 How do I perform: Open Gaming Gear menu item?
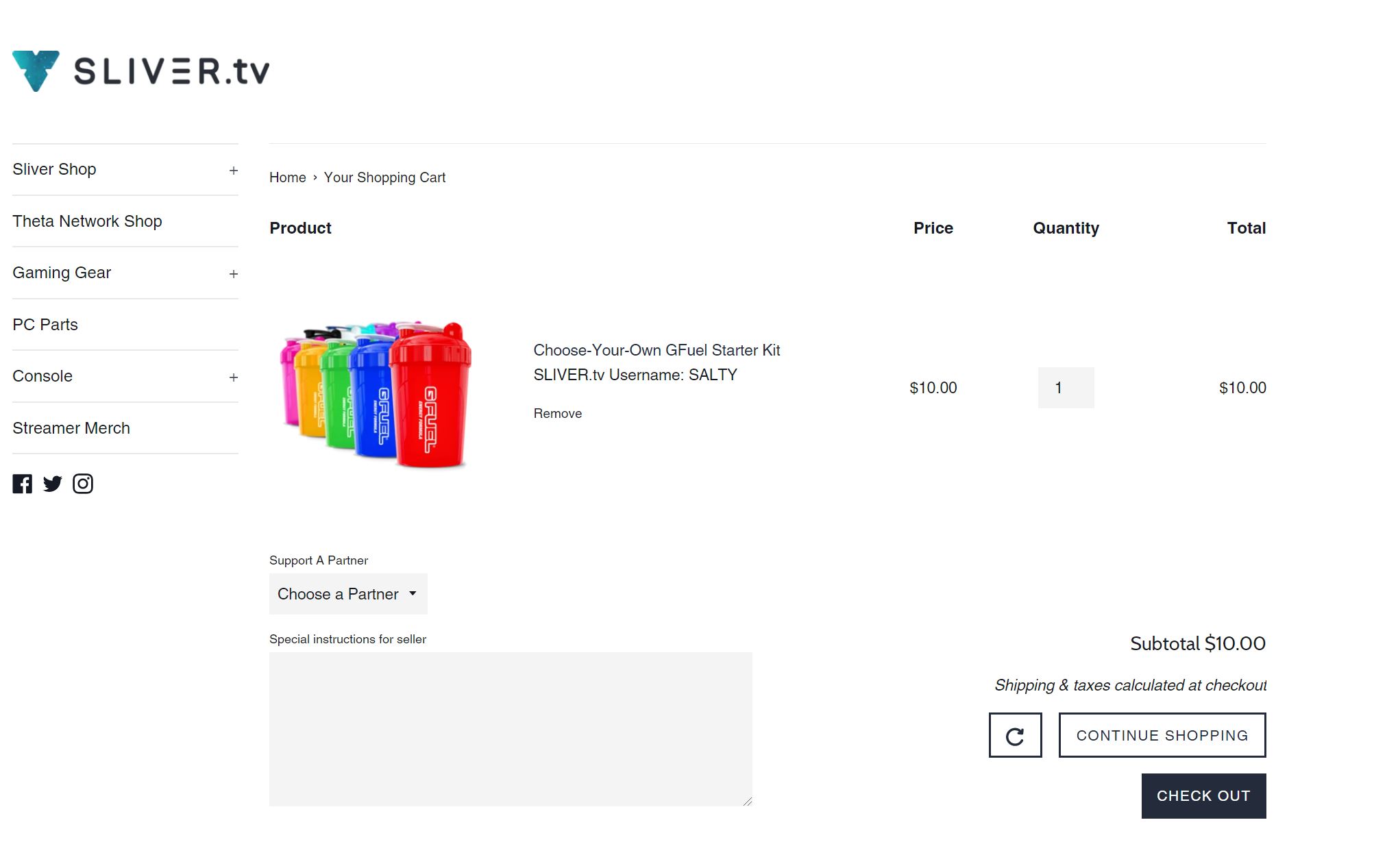click(62, 273)
